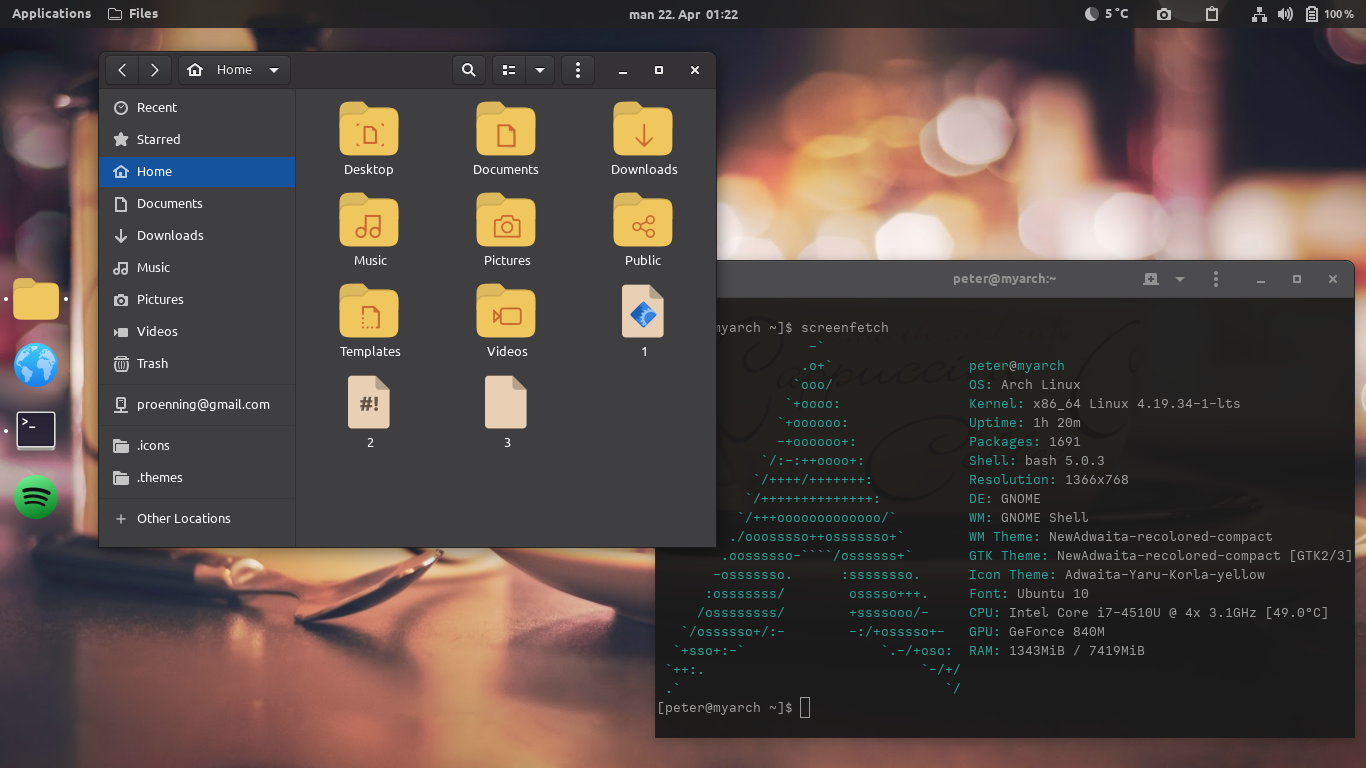This screenshot has height=768, width=1366.
Task: Launch Files from the dock
Action: coord(36,299)
